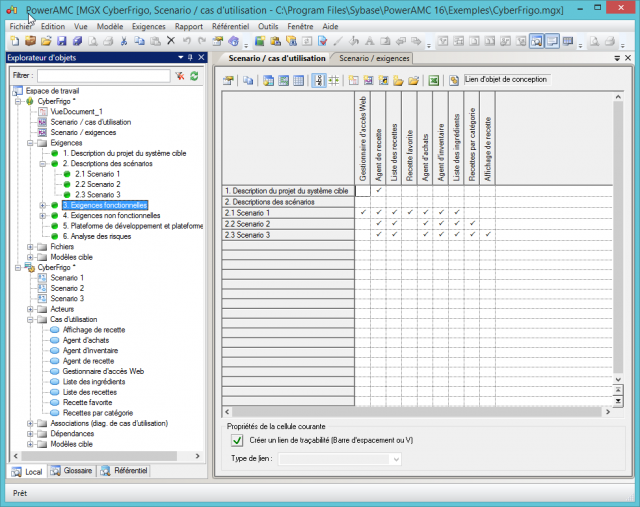640x507 pixels.
Task: Click the Undo arrow icon
Action: click(x=187, y=41)
